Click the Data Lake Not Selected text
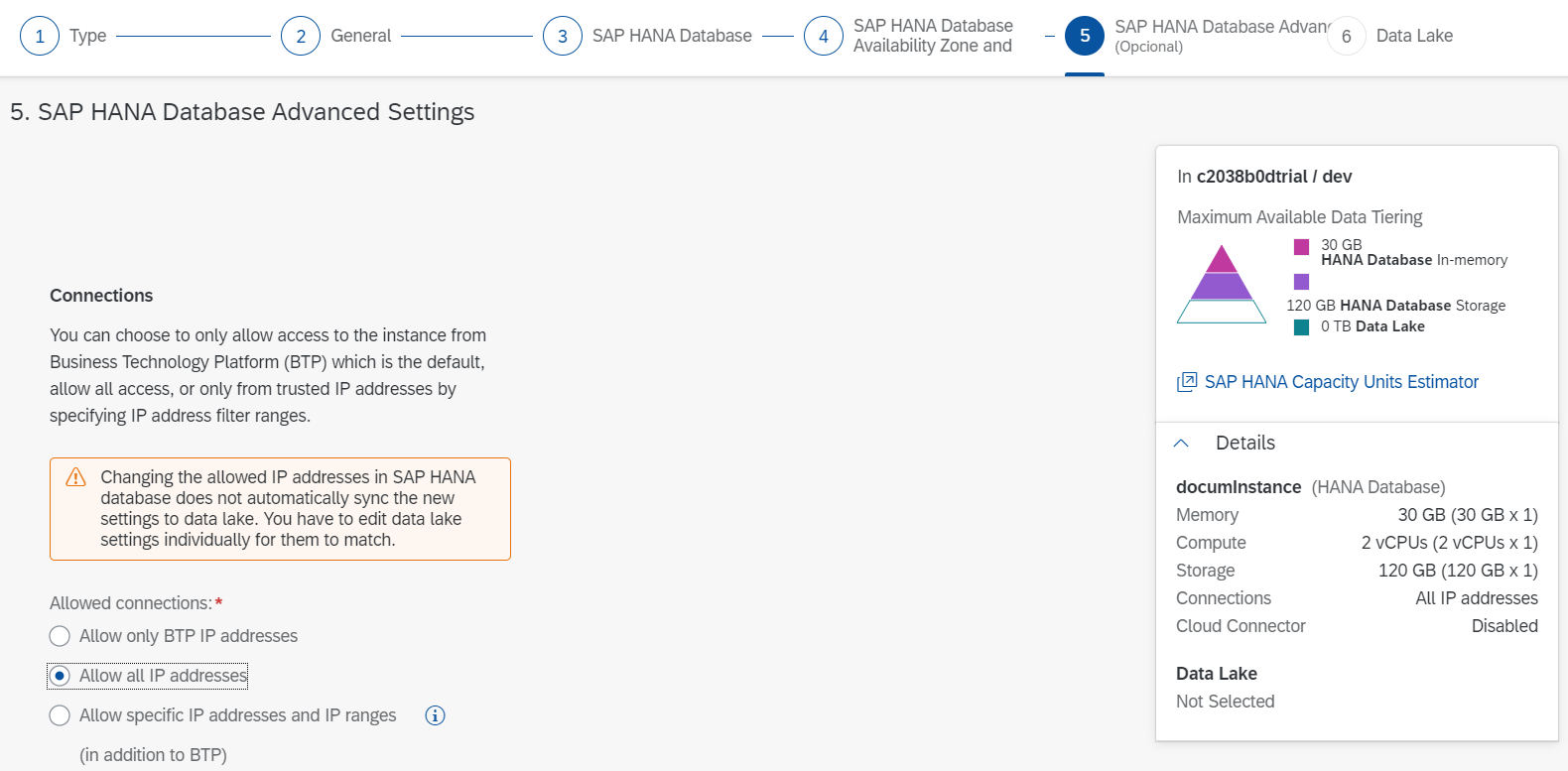Viewport: 1568px width, 771px height. [1226, 702]
